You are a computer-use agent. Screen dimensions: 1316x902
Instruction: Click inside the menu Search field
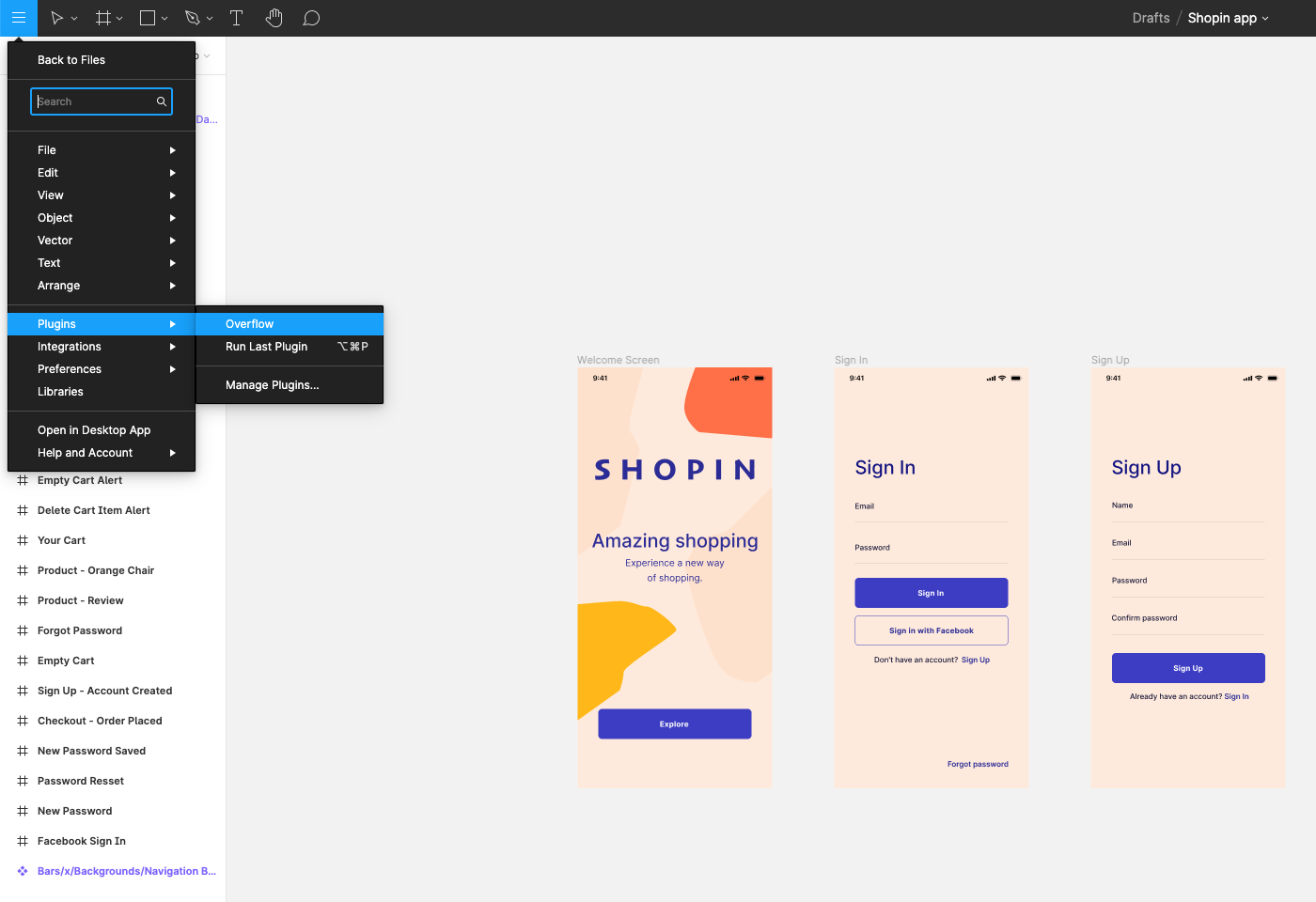click(94, 101)
